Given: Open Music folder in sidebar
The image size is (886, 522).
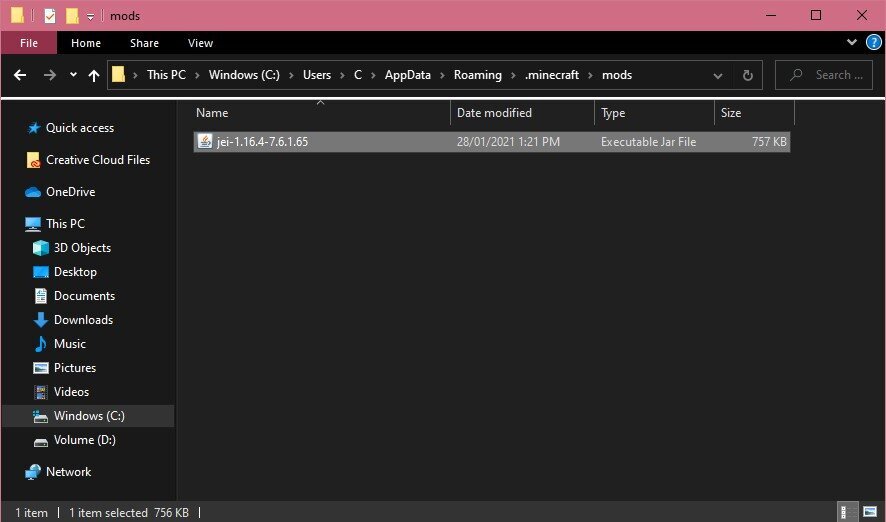Looking at the screenshot, I should coord(70,343).
